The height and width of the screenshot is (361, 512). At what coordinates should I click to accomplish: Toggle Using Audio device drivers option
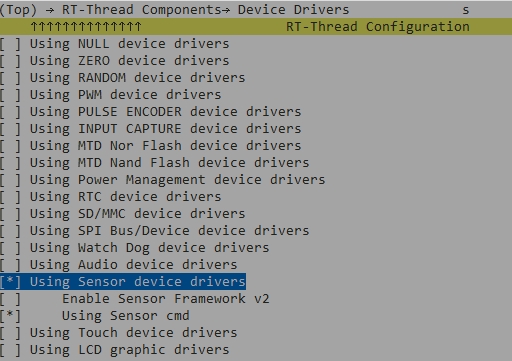[119, 265]
